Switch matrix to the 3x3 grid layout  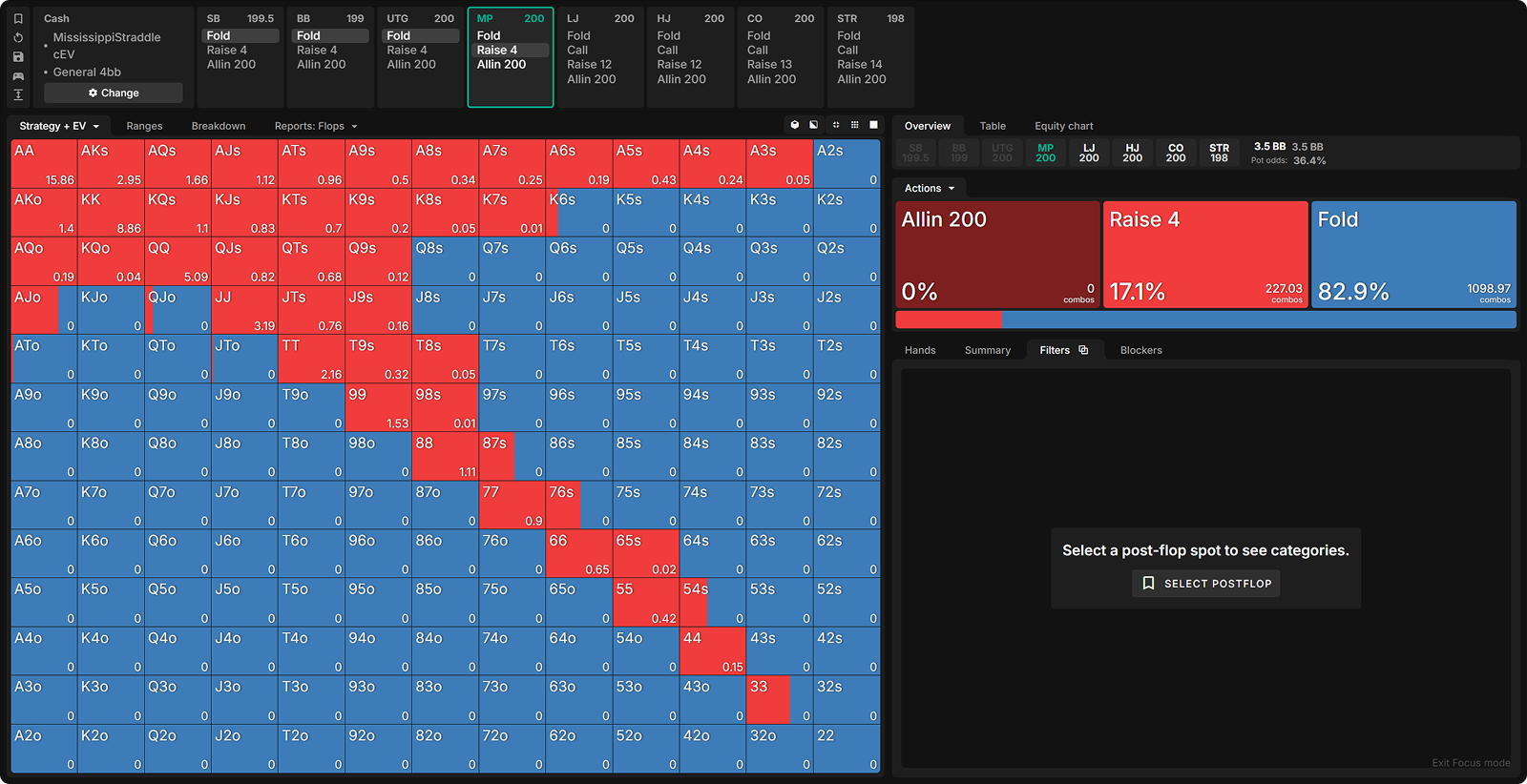pos(854,125)
